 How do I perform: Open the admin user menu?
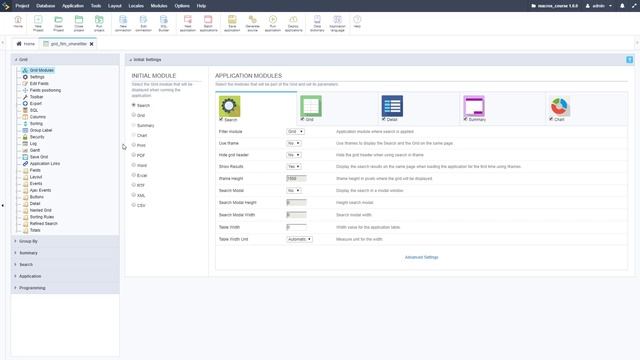pos(599,6)
